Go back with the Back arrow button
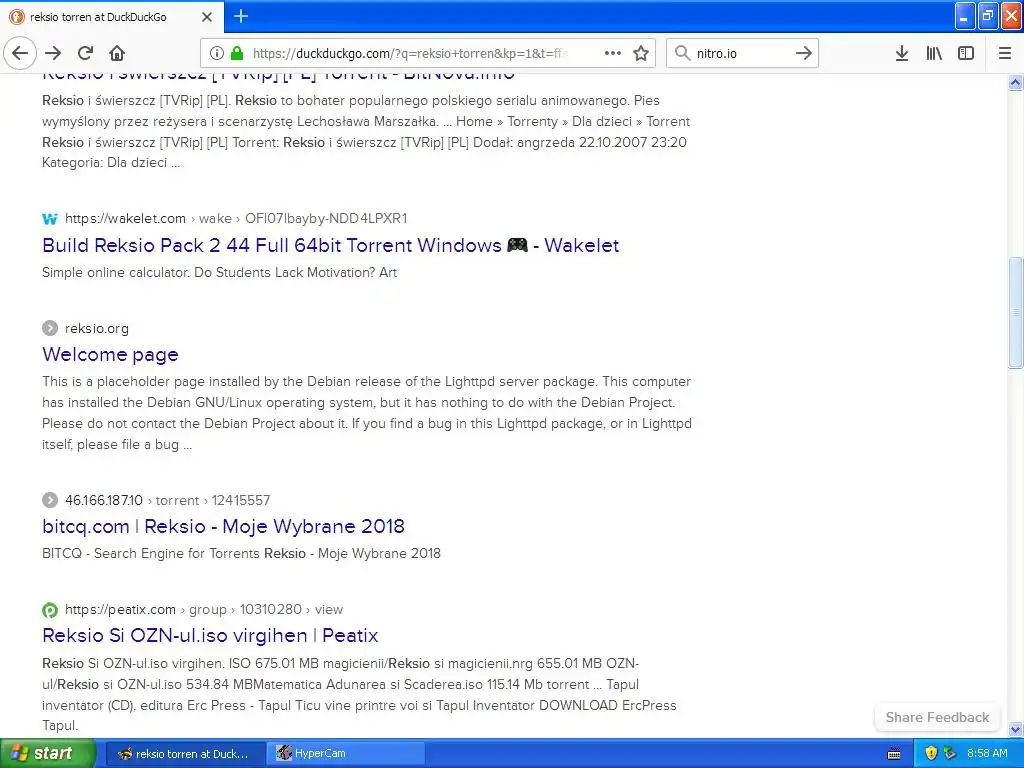This screenshot has height=768, width=1024. [20, 53]
